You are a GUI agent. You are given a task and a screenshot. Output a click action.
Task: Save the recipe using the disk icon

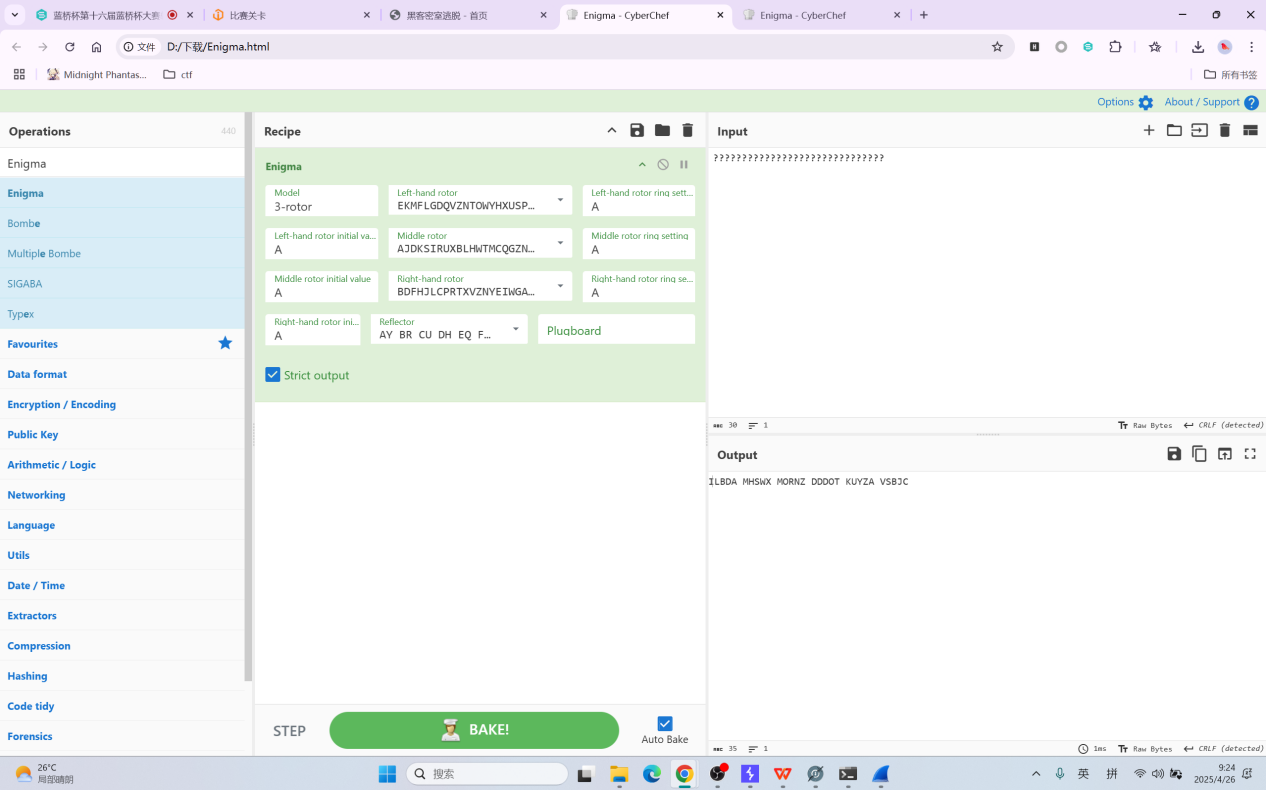(637, 131)
